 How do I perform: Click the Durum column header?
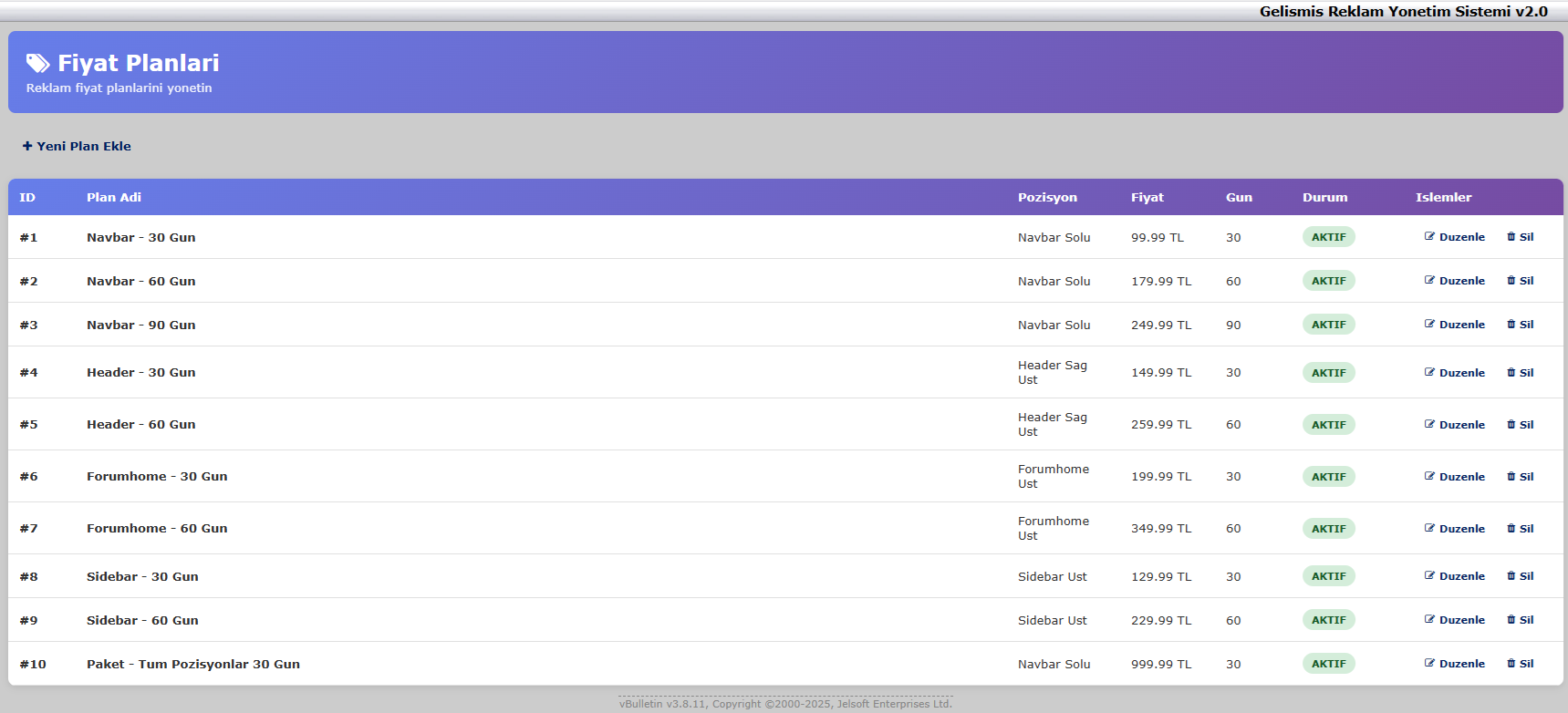click(1324, 197)
